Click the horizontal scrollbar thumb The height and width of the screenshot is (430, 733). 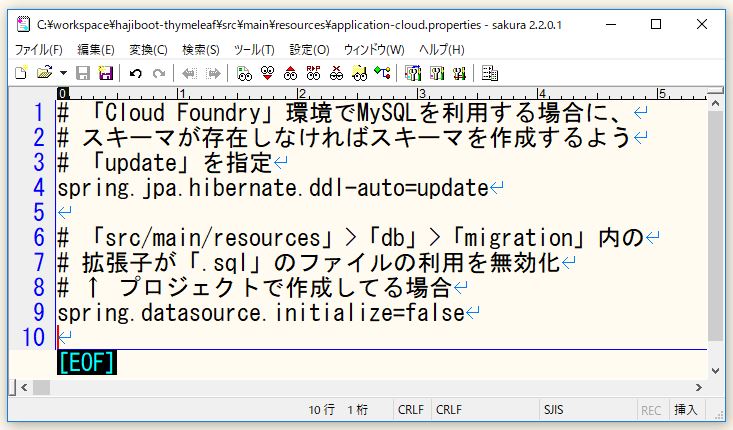tap(41, 387)
